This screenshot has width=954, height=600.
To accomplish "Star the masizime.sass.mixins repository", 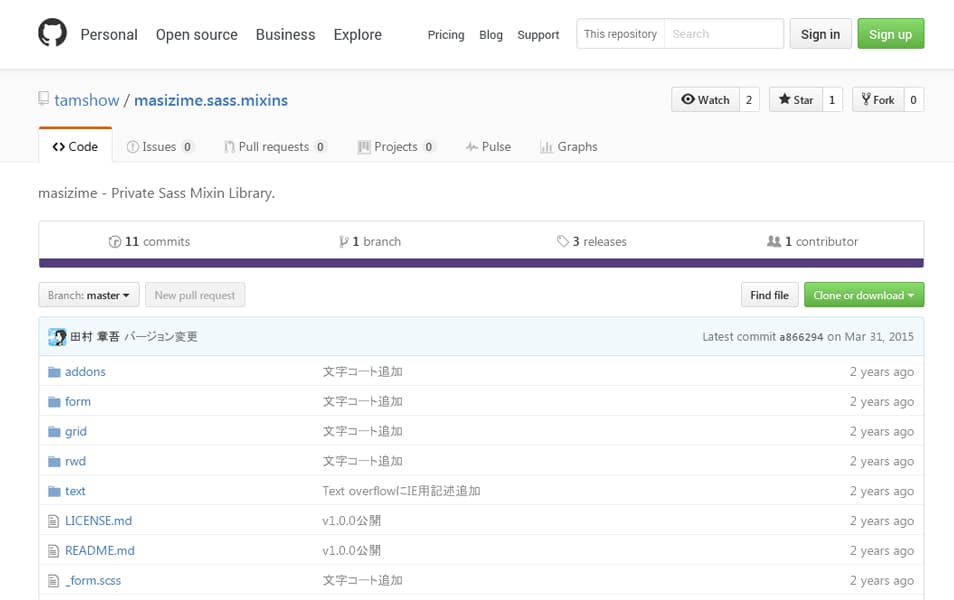I will coord(796,100).
